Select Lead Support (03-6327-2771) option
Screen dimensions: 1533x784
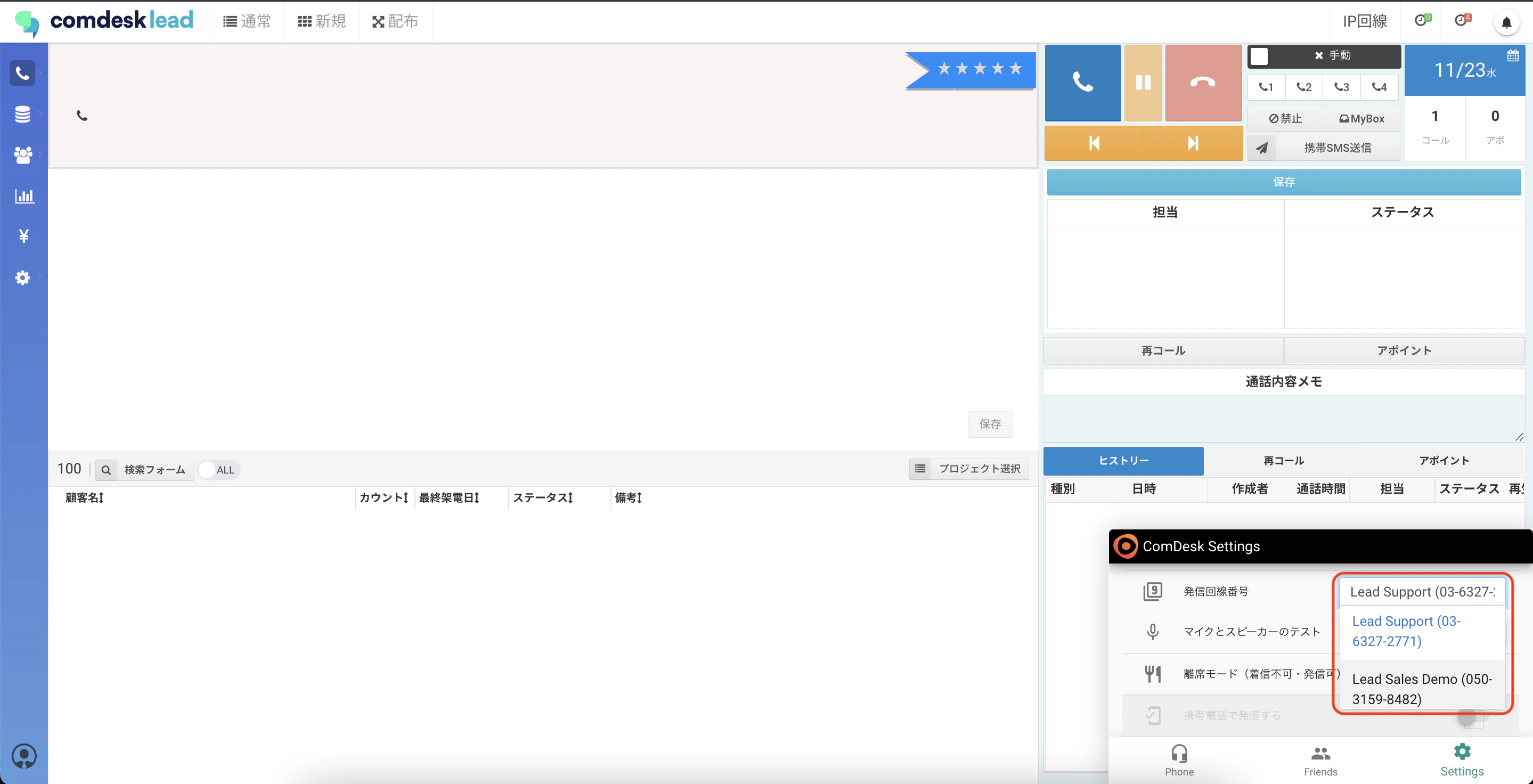pyautogui.click(x=1422, y=631)
